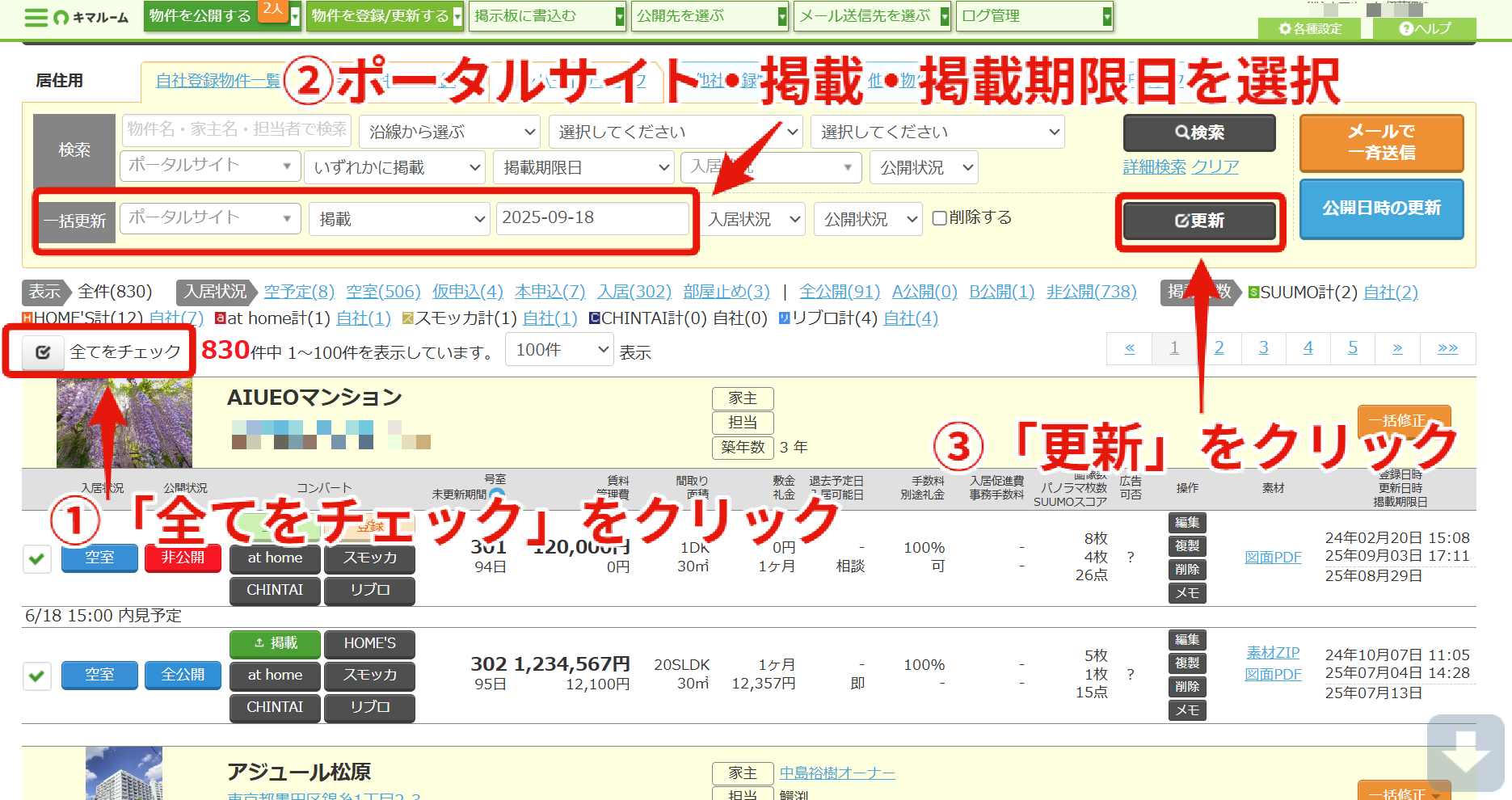
Task: Click the クリア link
Action: pyautogui.click(x=1215, y=166)
